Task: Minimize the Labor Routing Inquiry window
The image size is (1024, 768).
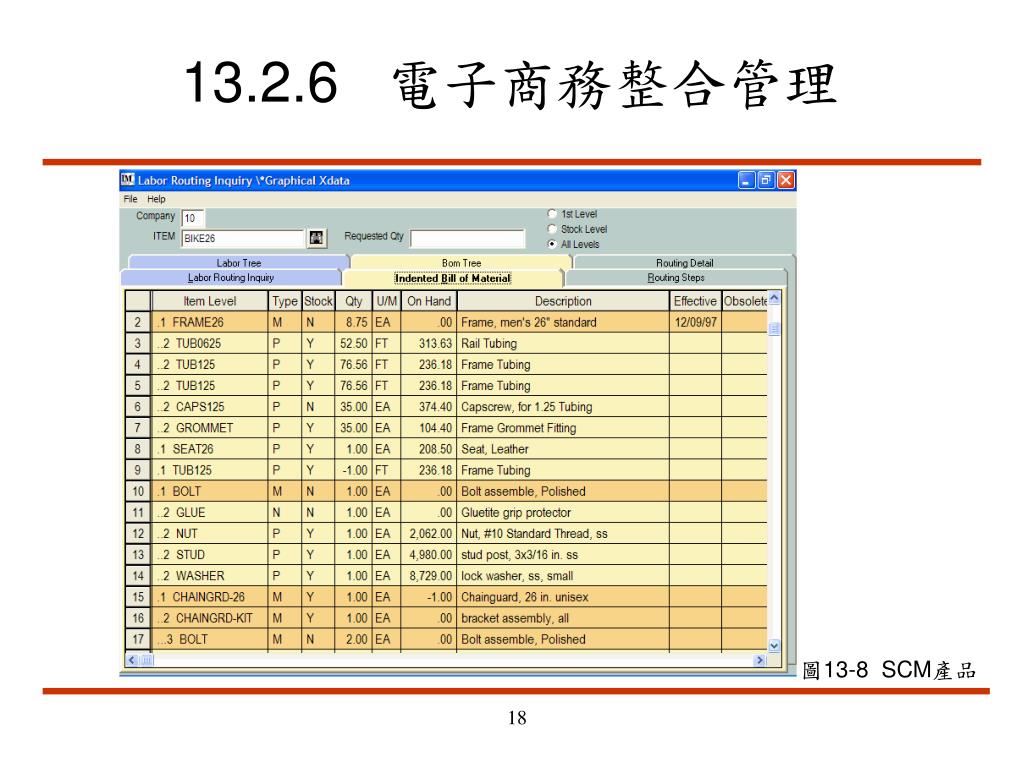Action: [746, 180]
